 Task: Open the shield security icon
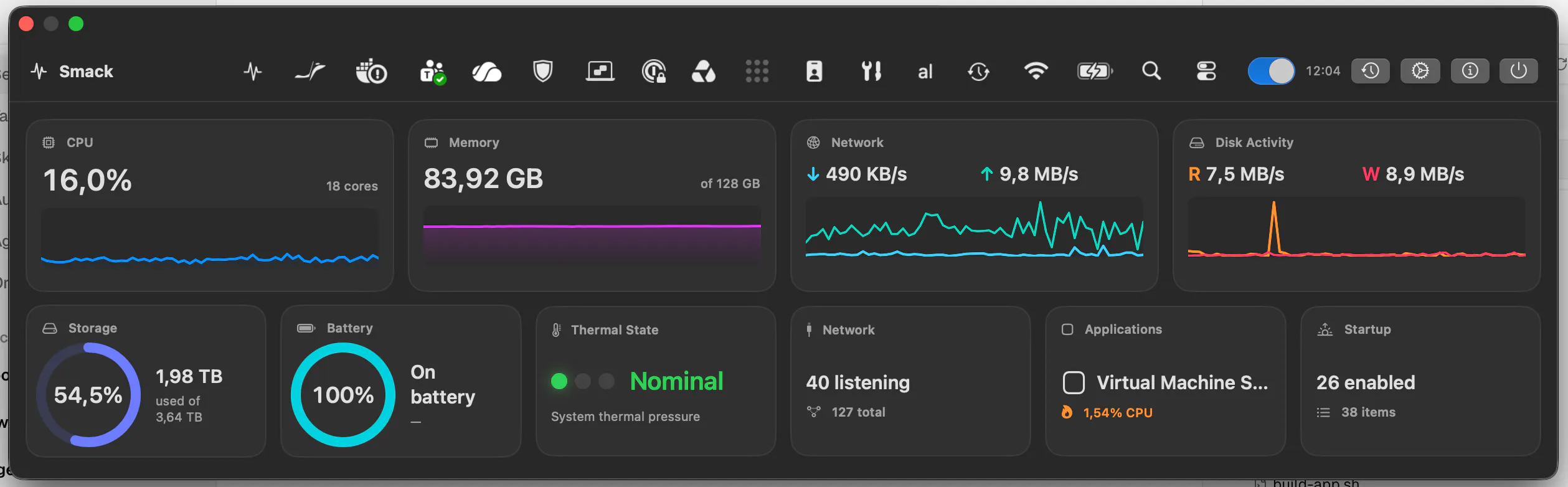pyautogui.click(x=543, y=71)
